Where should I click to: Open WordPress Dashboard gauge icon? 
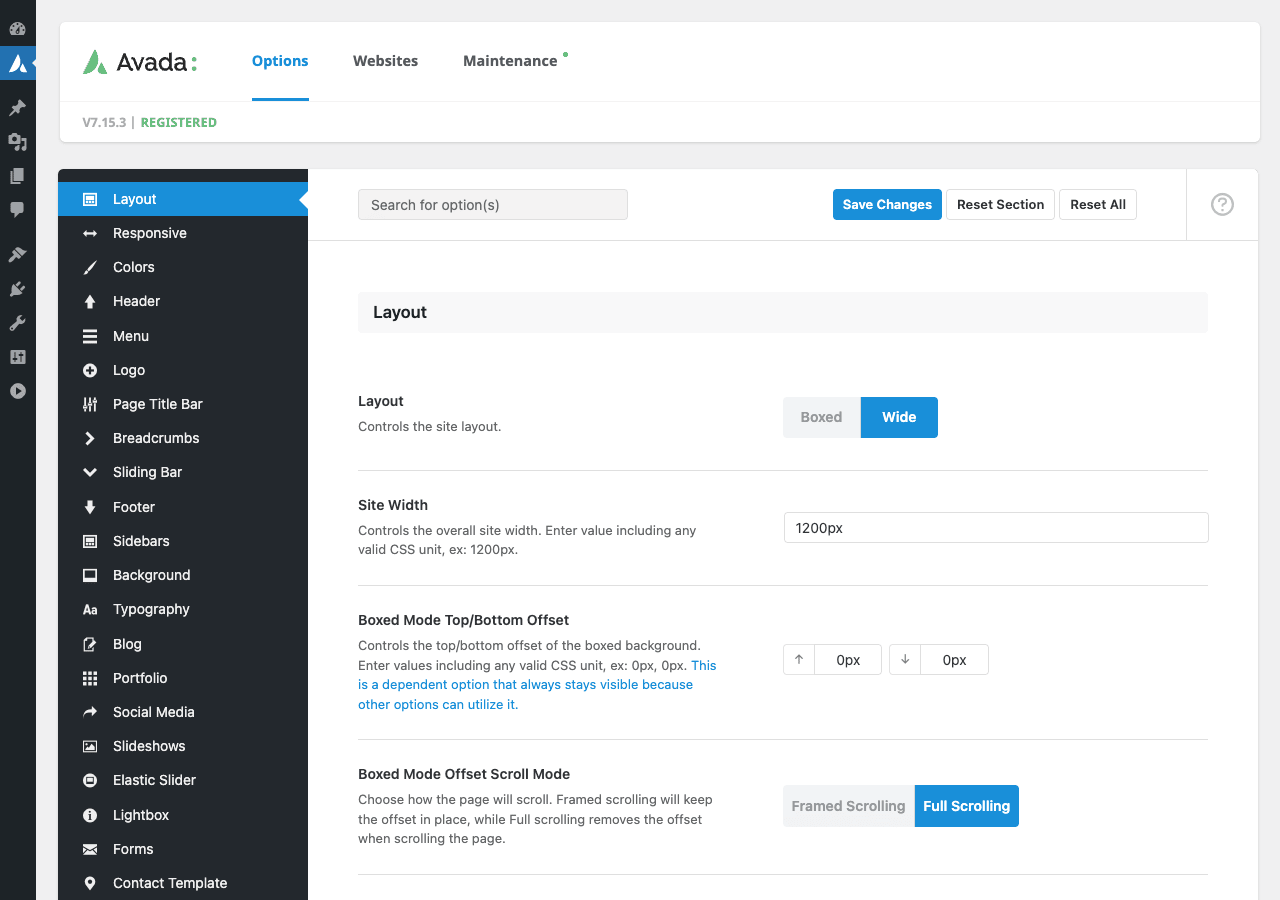(18, 28)
